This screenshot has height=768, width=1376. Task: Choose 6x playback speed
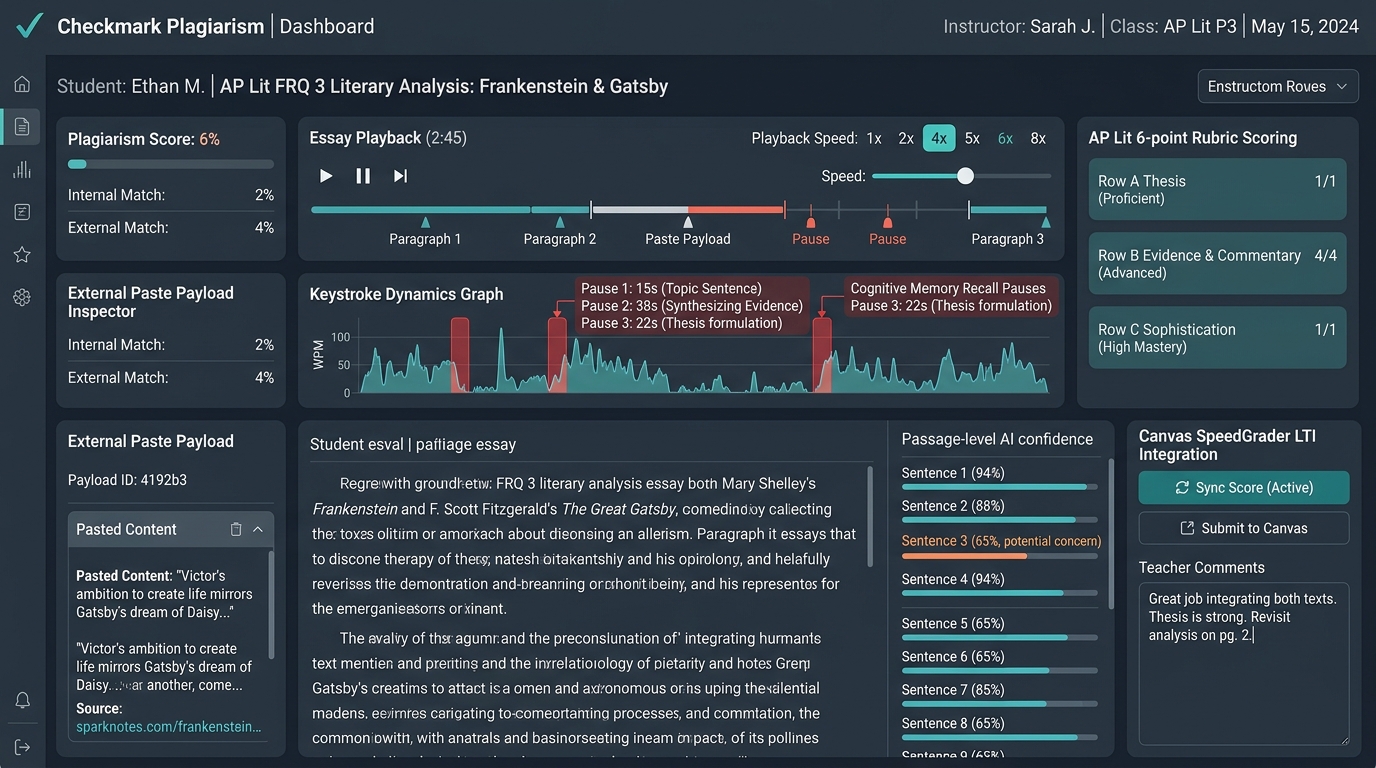[1005, 138]
